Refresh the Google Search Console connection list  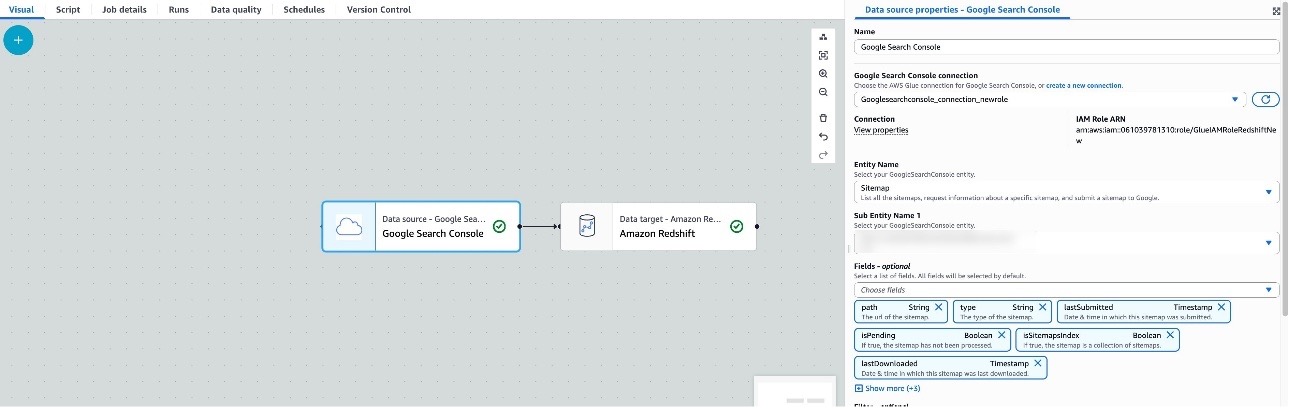(1266, 99)
